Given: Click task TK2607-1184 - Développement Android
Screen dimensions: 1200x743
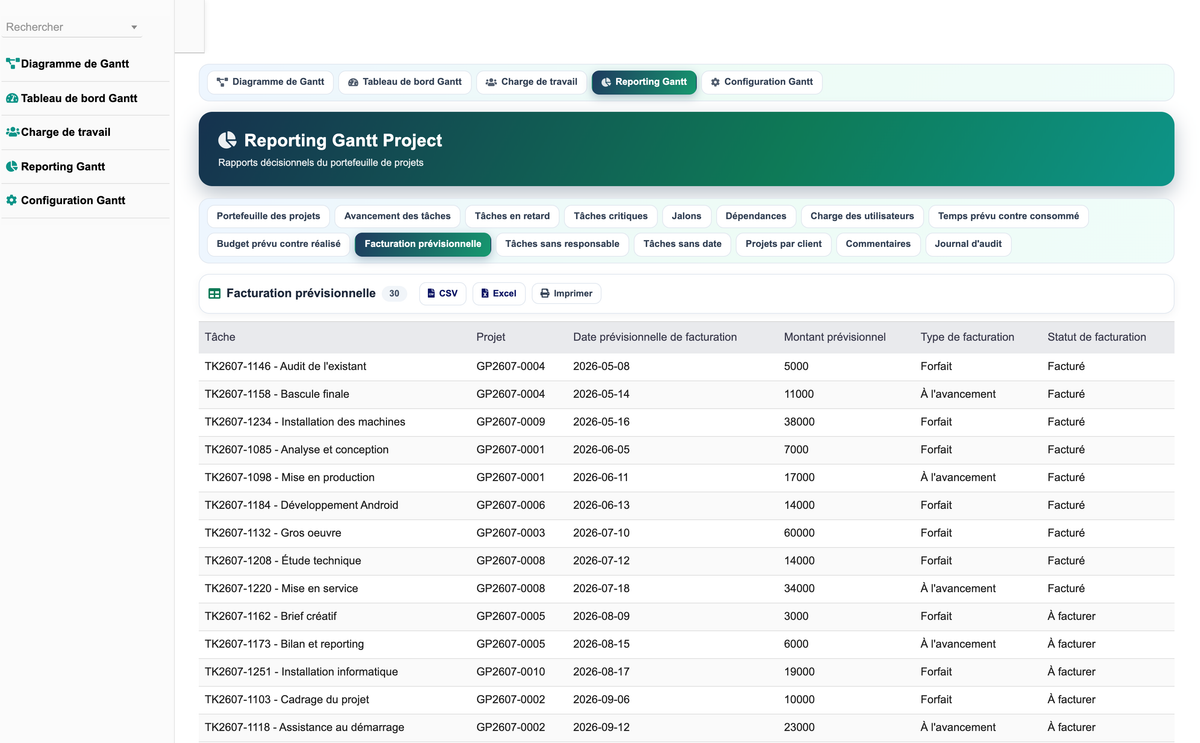Looking at the screenshot, I should tap(301, 505).
